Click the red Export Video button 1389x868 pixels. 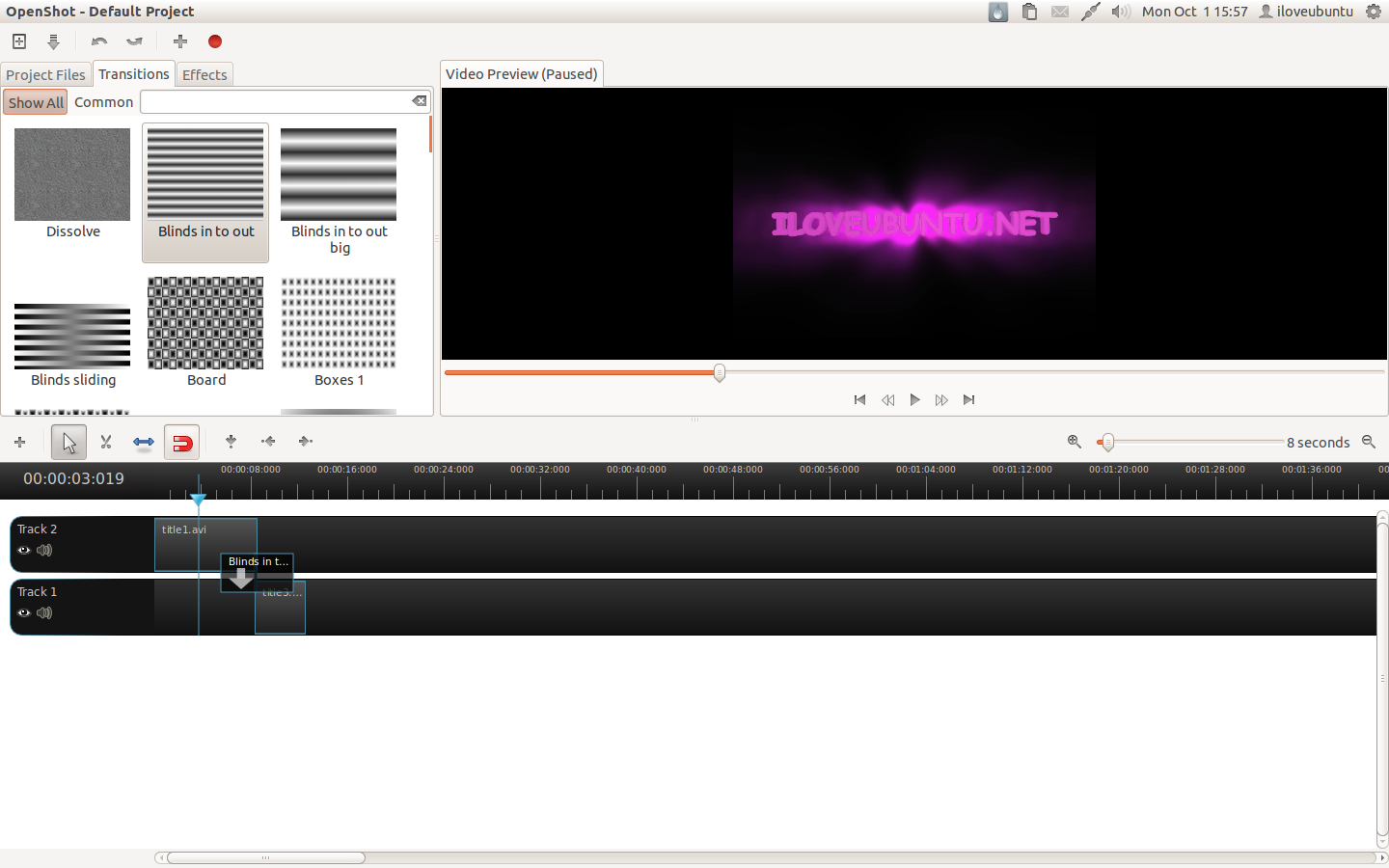pos(215,41)
